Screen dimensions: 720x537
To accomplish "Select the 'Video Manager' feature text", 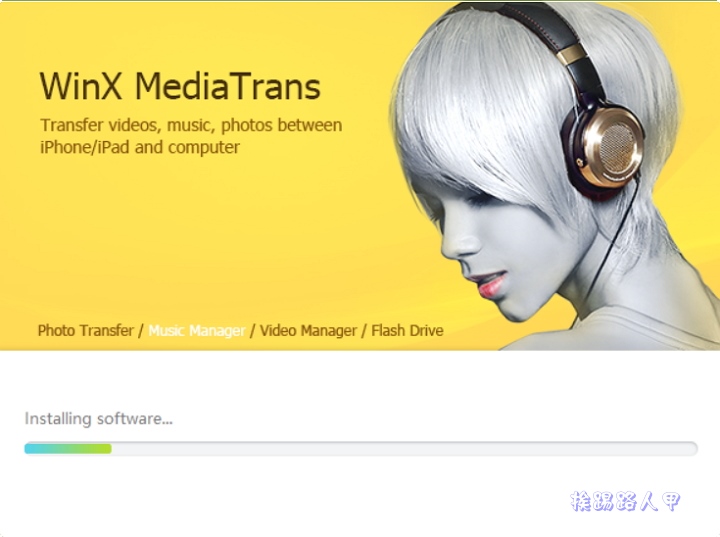I will coord(308,330).
